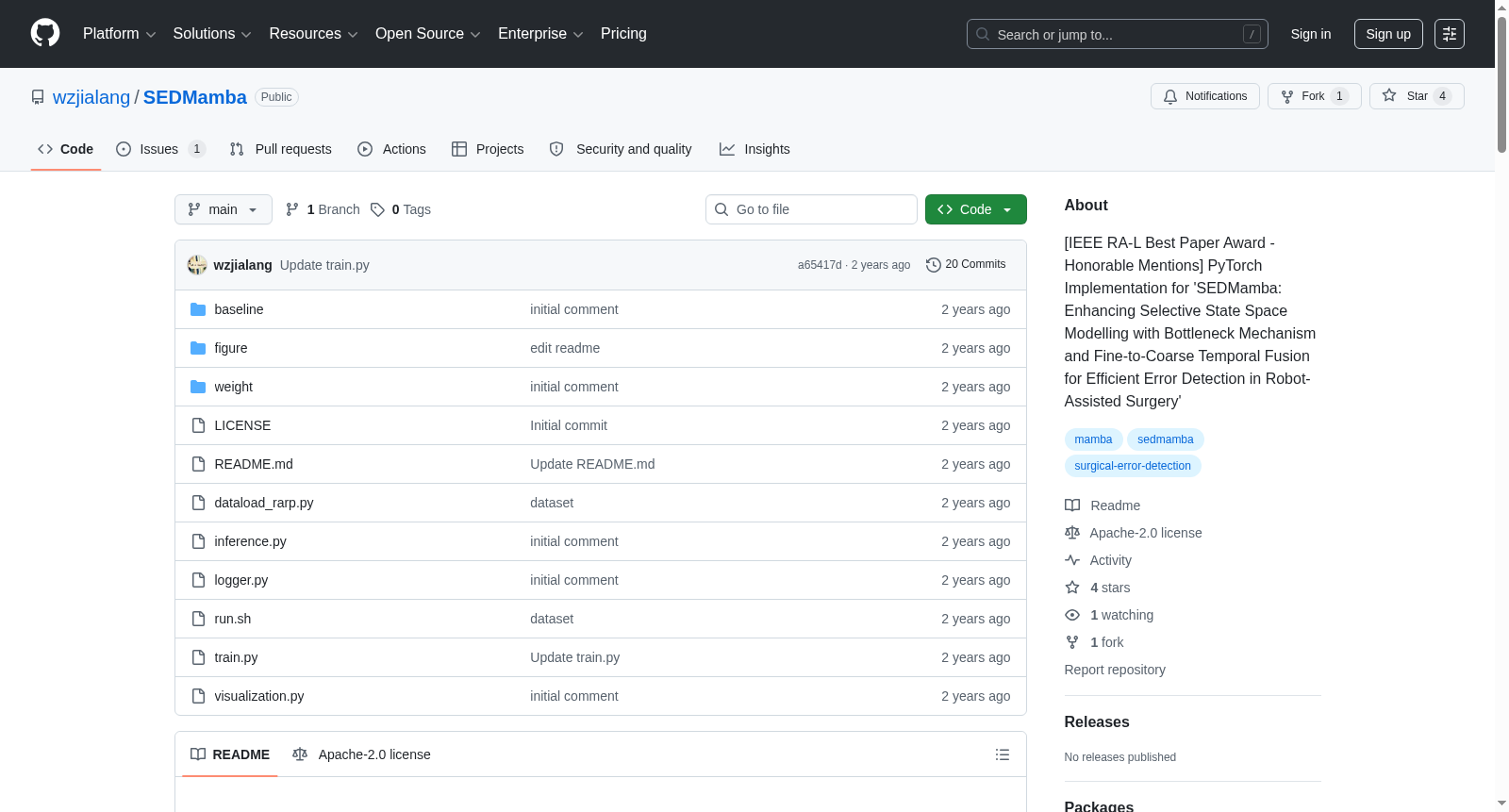
Task: Expand the Platform menu
Action: tap(120, 34)
